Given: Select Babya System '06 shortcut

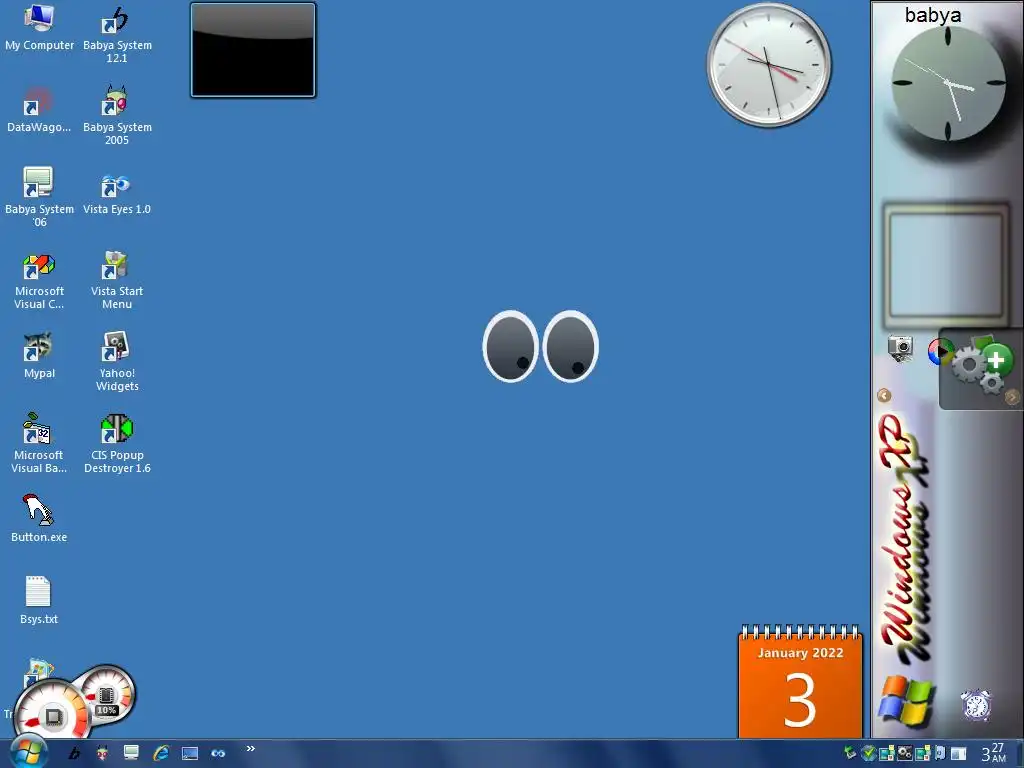Looking at the screenshot, I should 39,197.
